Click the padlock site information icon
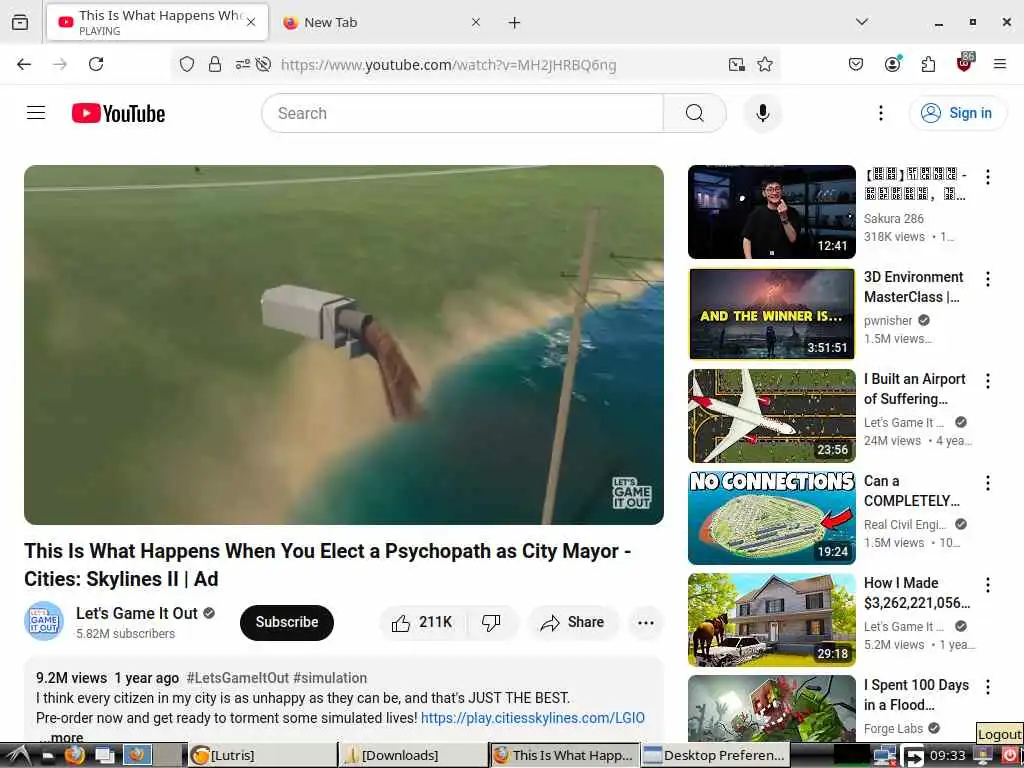The height and width of the screenshot is (768, 1024). tap(215, 64)
